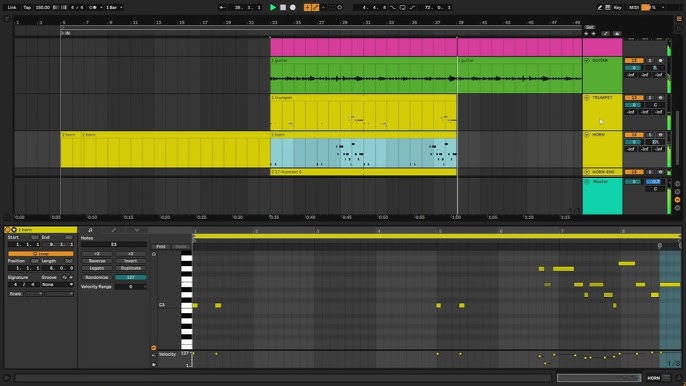Arm the GUITAR track for recording
686x386 pixels.
[660, 60]
